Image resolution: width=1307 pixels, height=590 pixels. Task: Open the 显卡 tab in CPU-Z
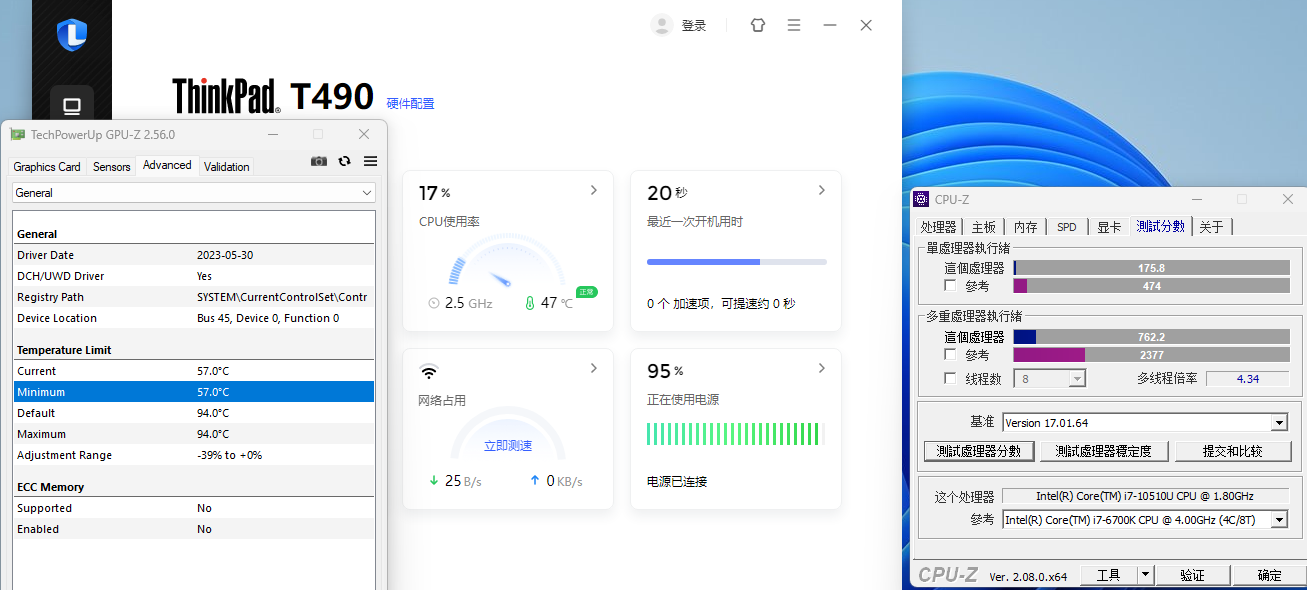[1109, 227]
